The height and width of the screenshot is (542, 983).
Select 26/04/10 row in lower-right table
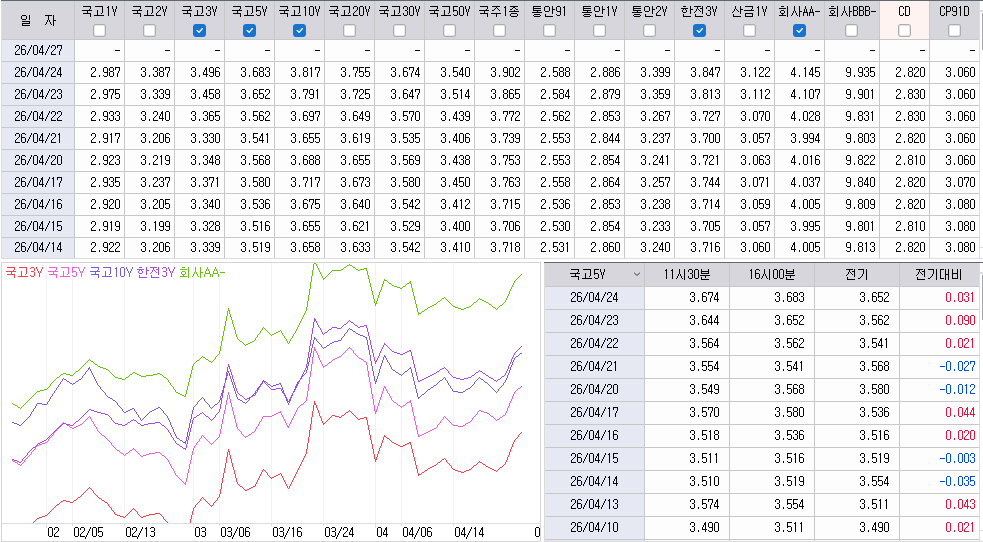click(594, 527)
